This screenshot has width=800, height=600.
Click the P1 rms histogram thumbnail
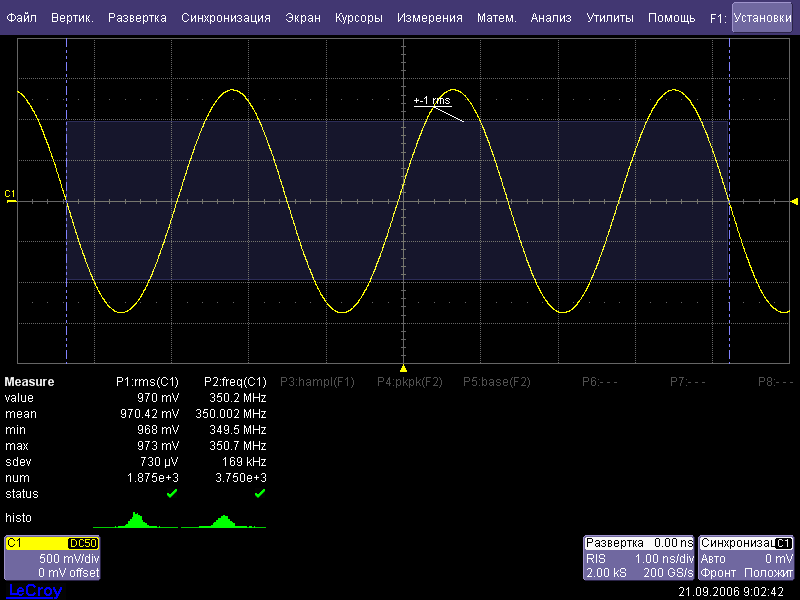pos(133,520)
